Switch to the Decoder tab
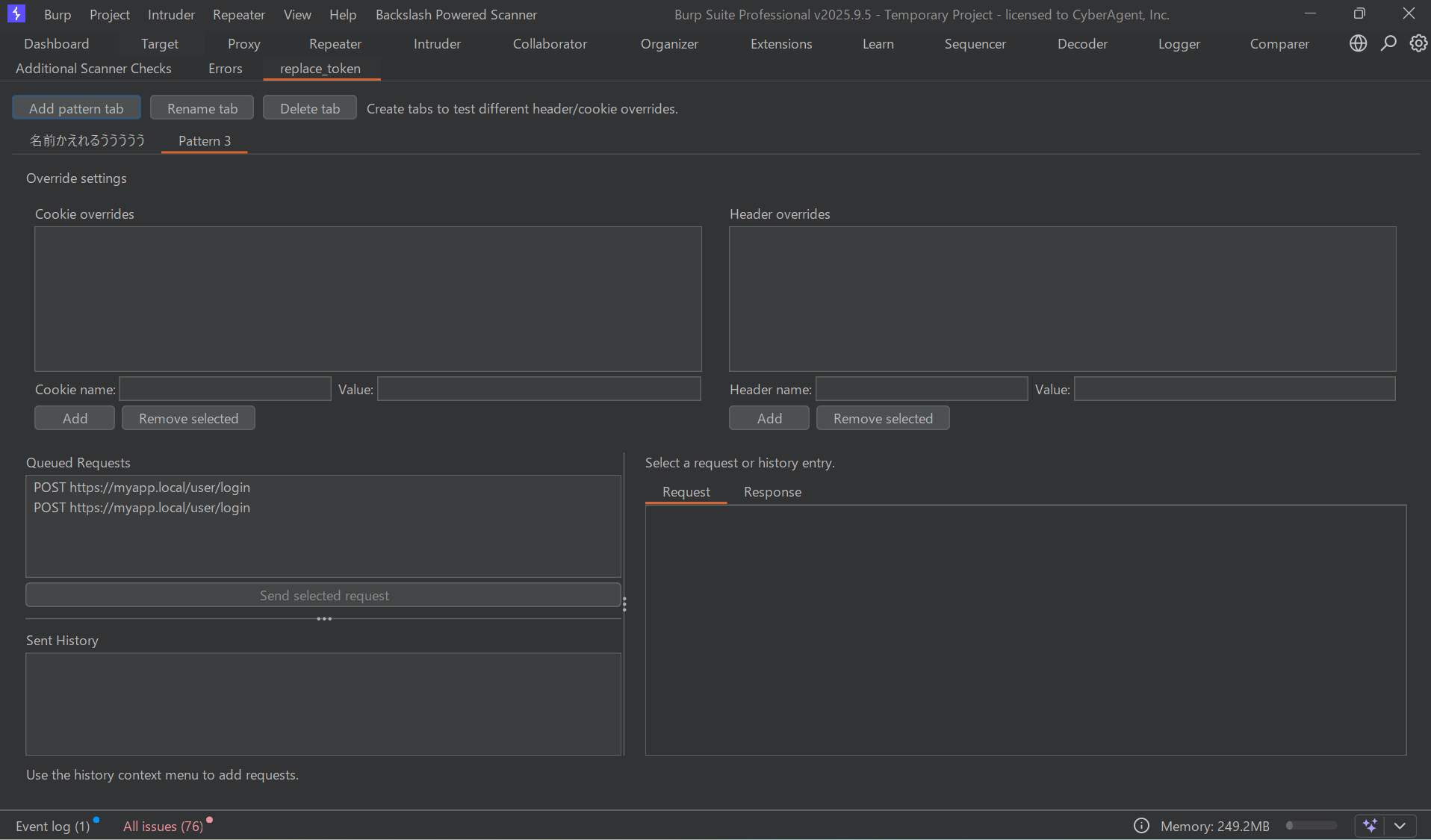 coord(1083,43)
